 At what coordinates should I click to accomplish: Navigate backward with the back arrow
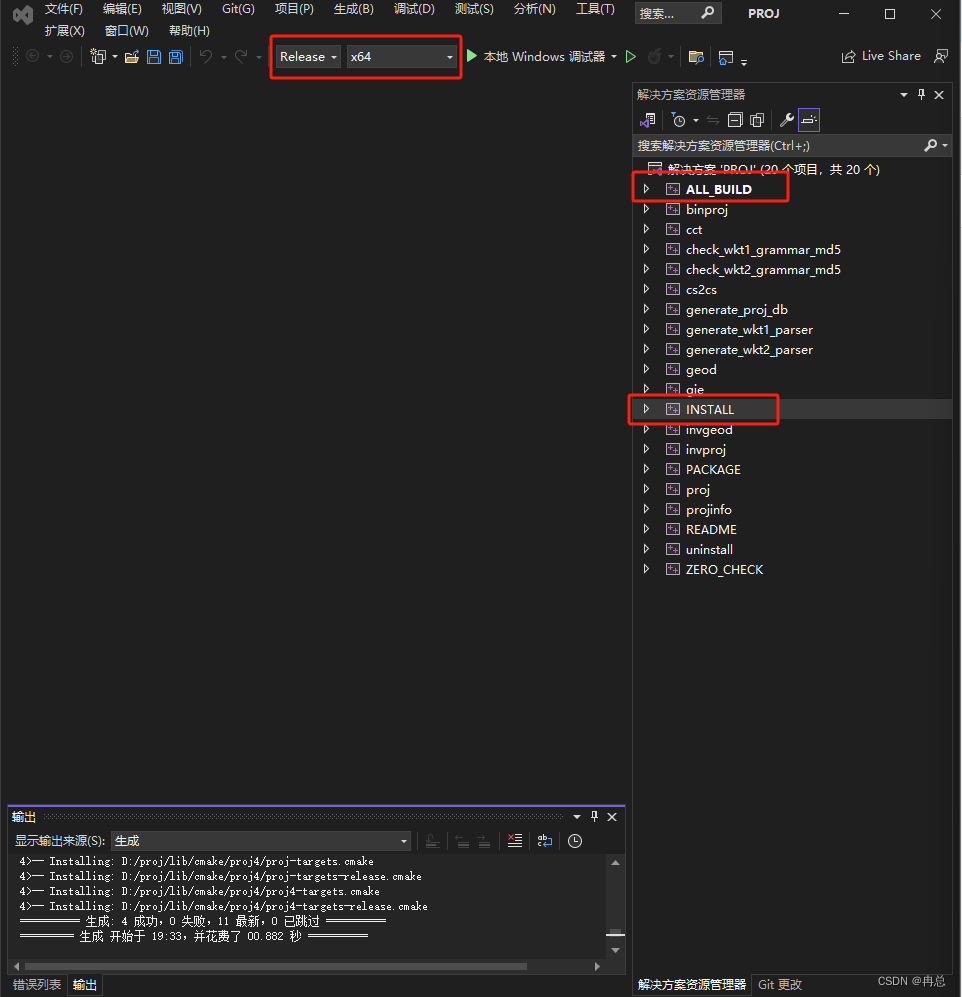32,57
